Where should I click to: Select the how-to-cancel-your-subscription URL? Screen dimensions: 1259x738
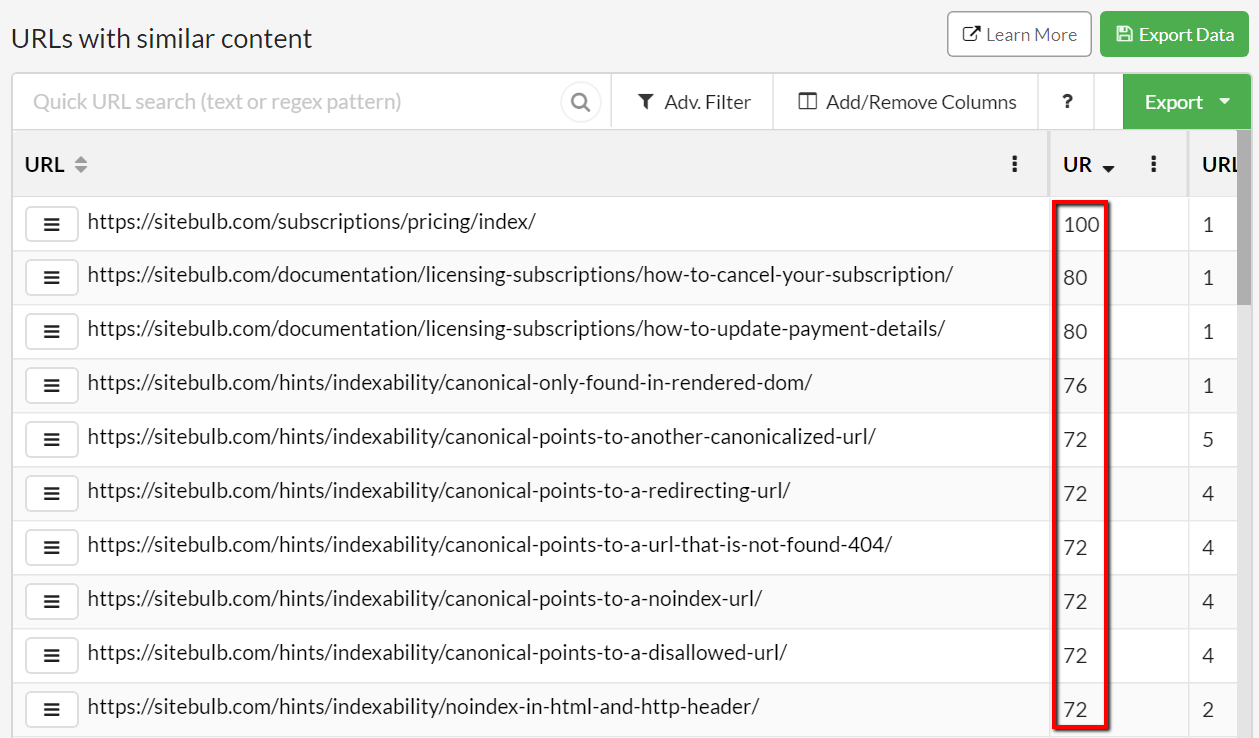tap(520, 275)
